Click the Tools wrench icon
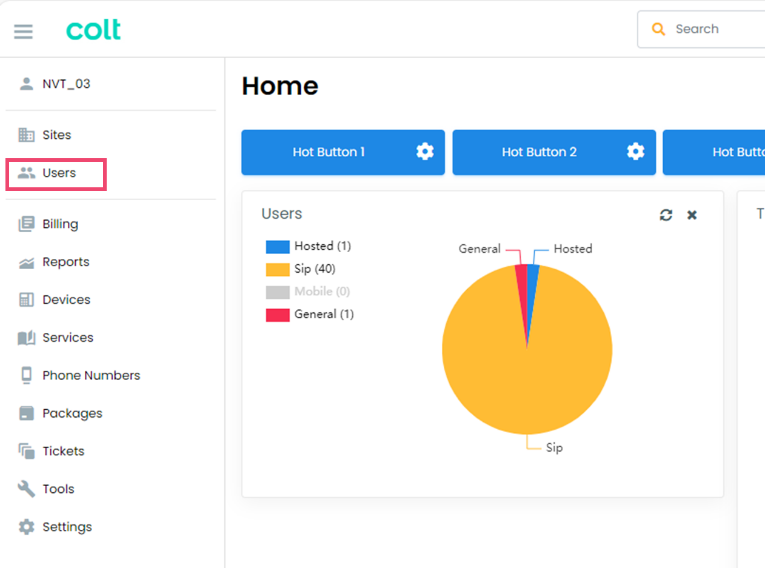The height and width of the screenshot is (568, 765). [26, 488]
